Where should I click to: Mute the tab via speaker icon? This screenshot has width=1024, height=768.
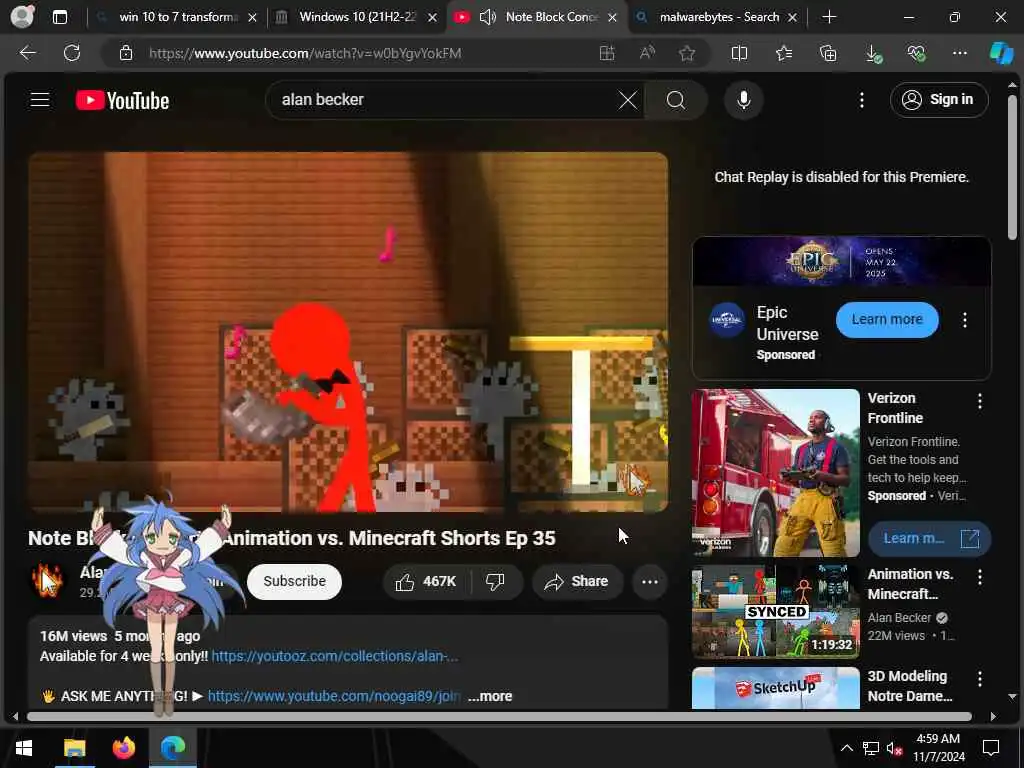tap(487, 17)
